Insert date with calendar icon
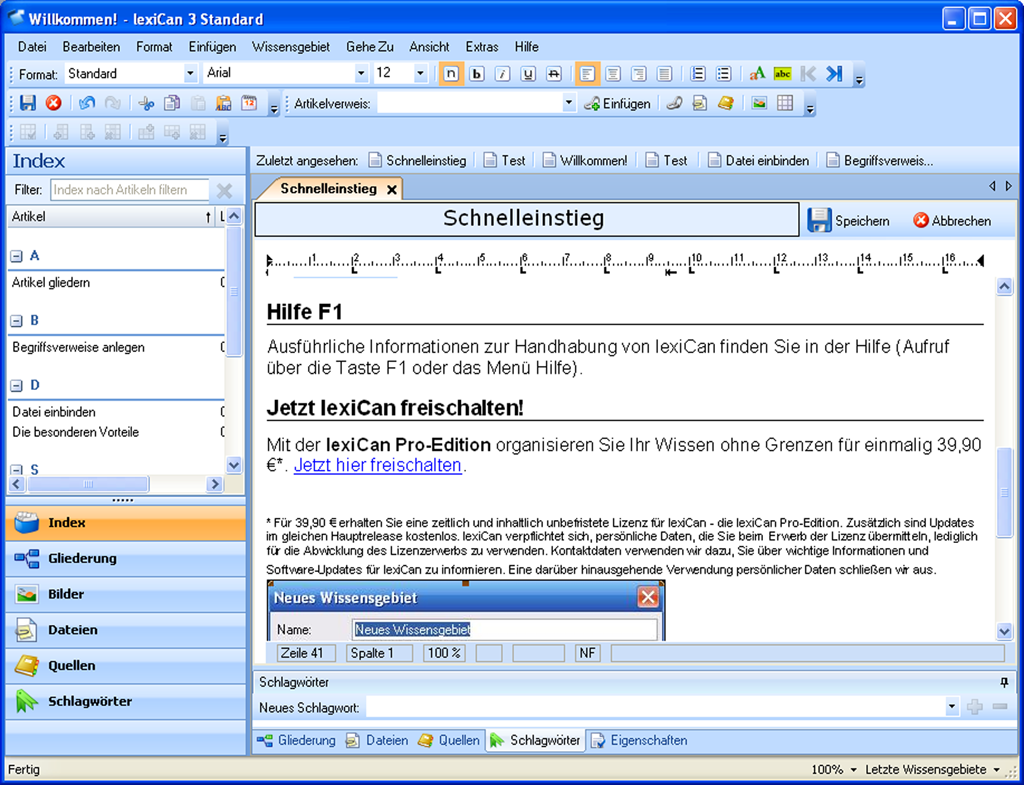The height and width of the screenshot is (785, 1024). [249, 103]
